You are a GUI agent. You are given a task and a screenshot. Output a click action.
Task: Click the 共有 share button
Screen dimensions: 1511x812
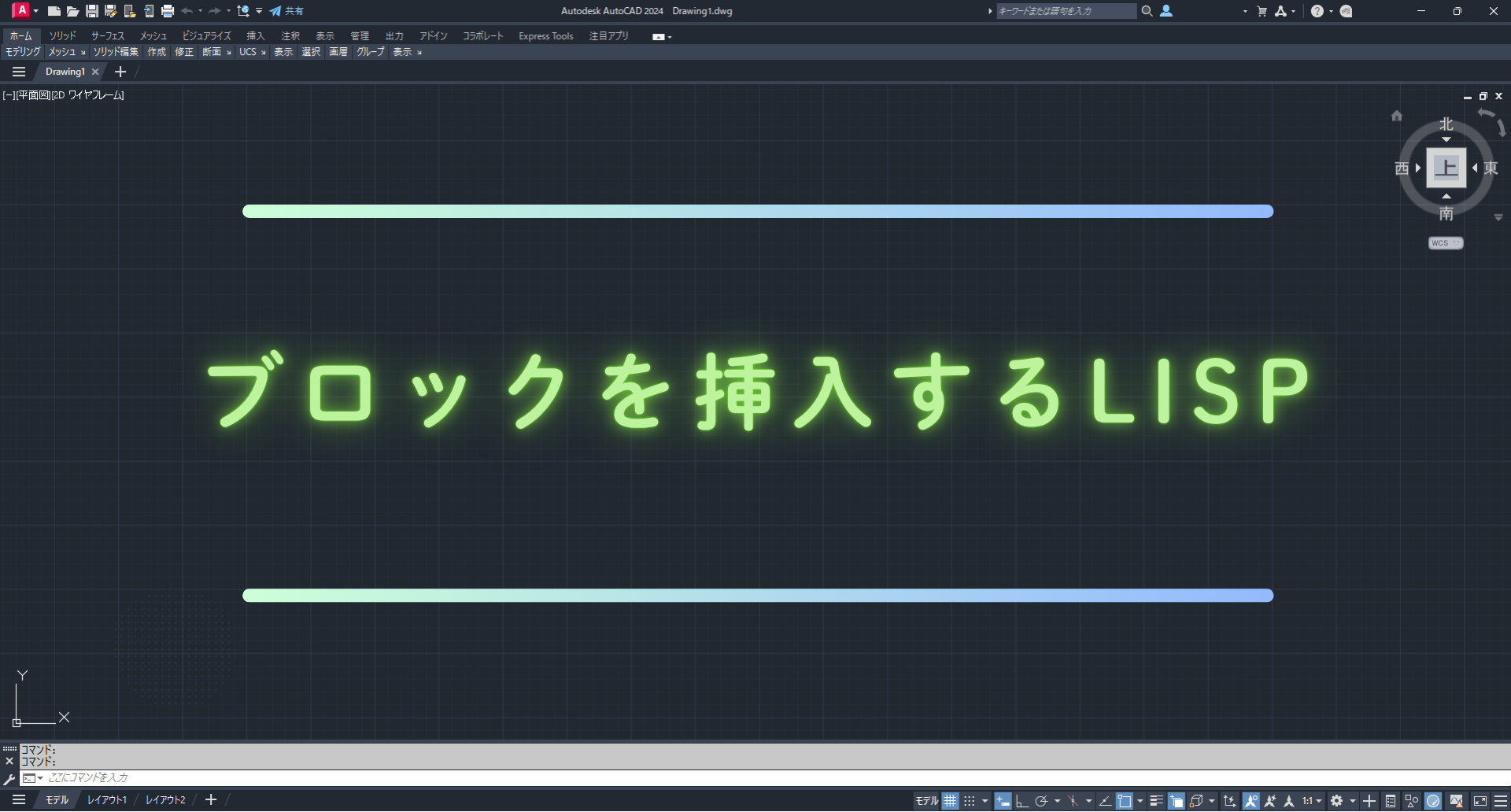286,11
